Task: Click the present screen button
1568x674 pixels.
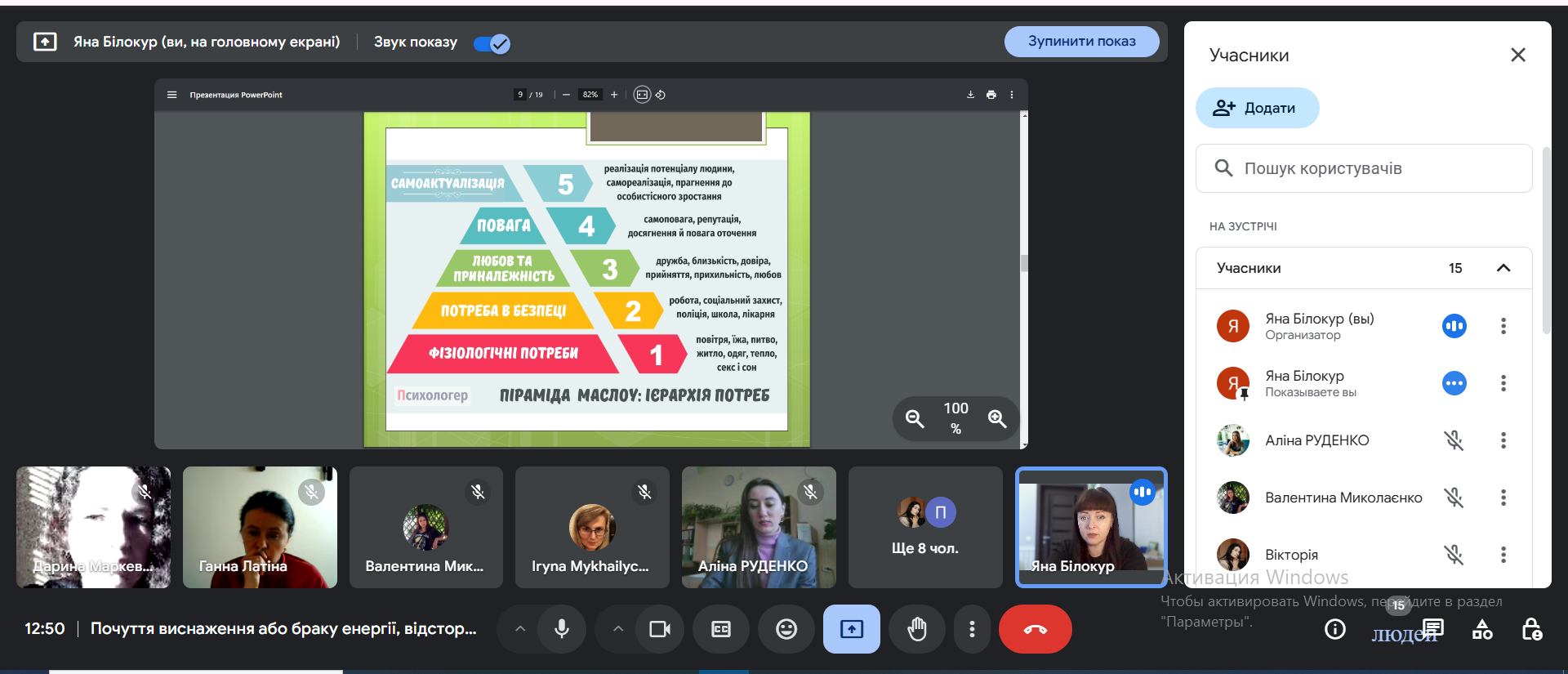Action: pyautogui.click(x=852, y=629)
